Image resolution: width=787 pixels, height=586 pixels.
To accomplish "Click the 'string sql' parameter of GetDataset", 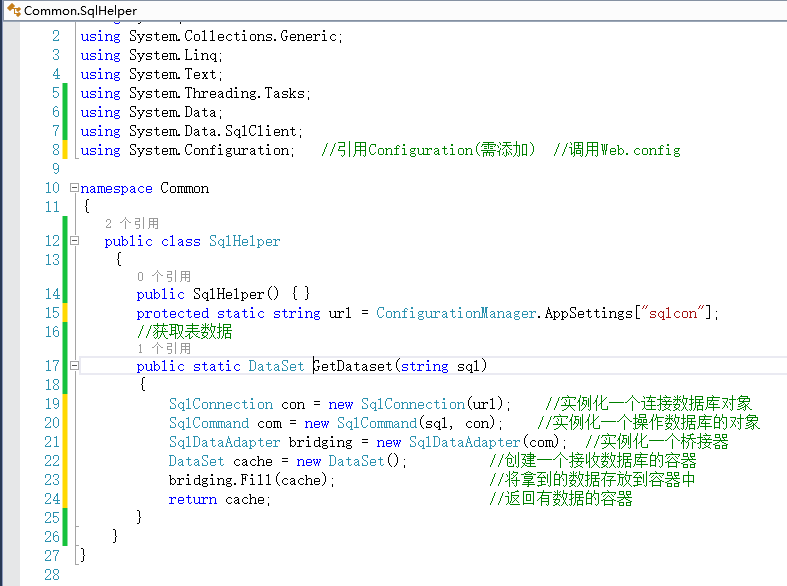I will pyautogui.click(x=441, y=366).
